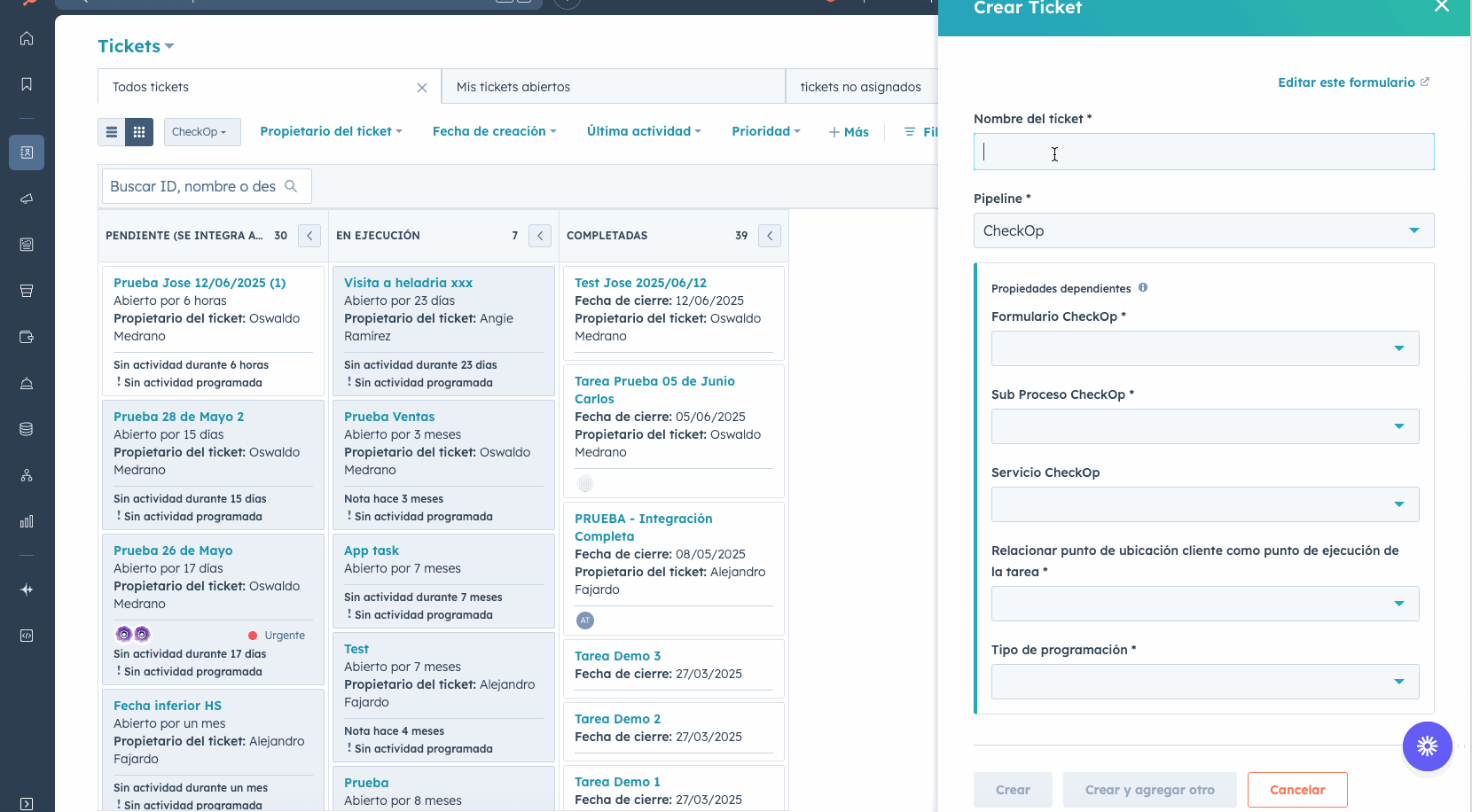Switch to list view icon
Image resolution: width=1472 pixels, height=812 pixels.
(112, 132)
